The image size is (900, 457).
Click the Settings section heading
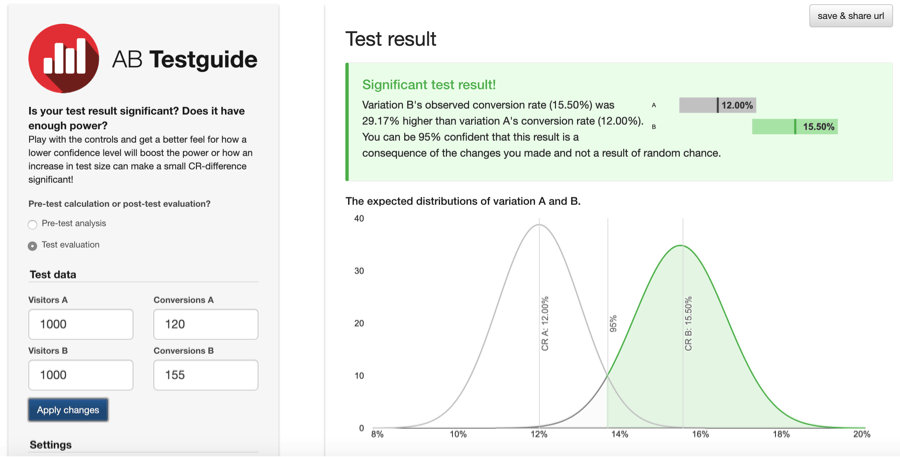[x=50, y=445]
